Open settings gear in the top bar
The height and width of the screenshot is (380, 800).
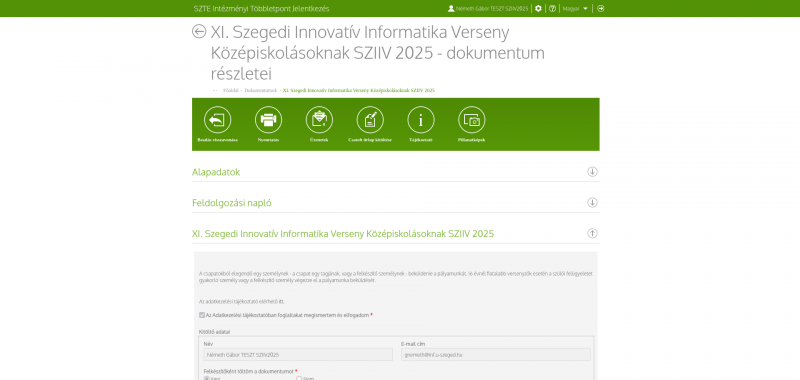click(x=538, y=9)
